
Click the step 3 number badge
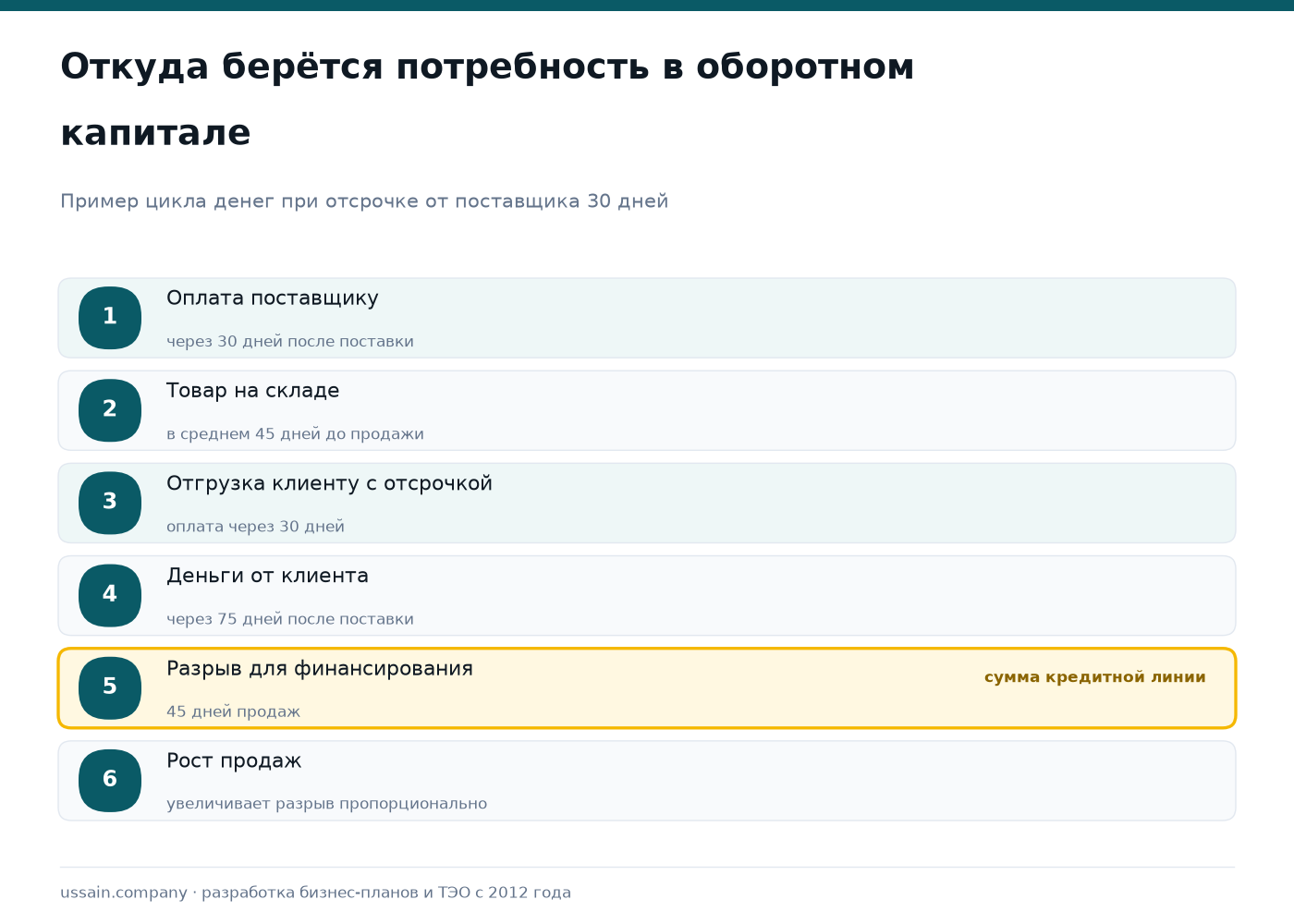[x=110, y=503]
